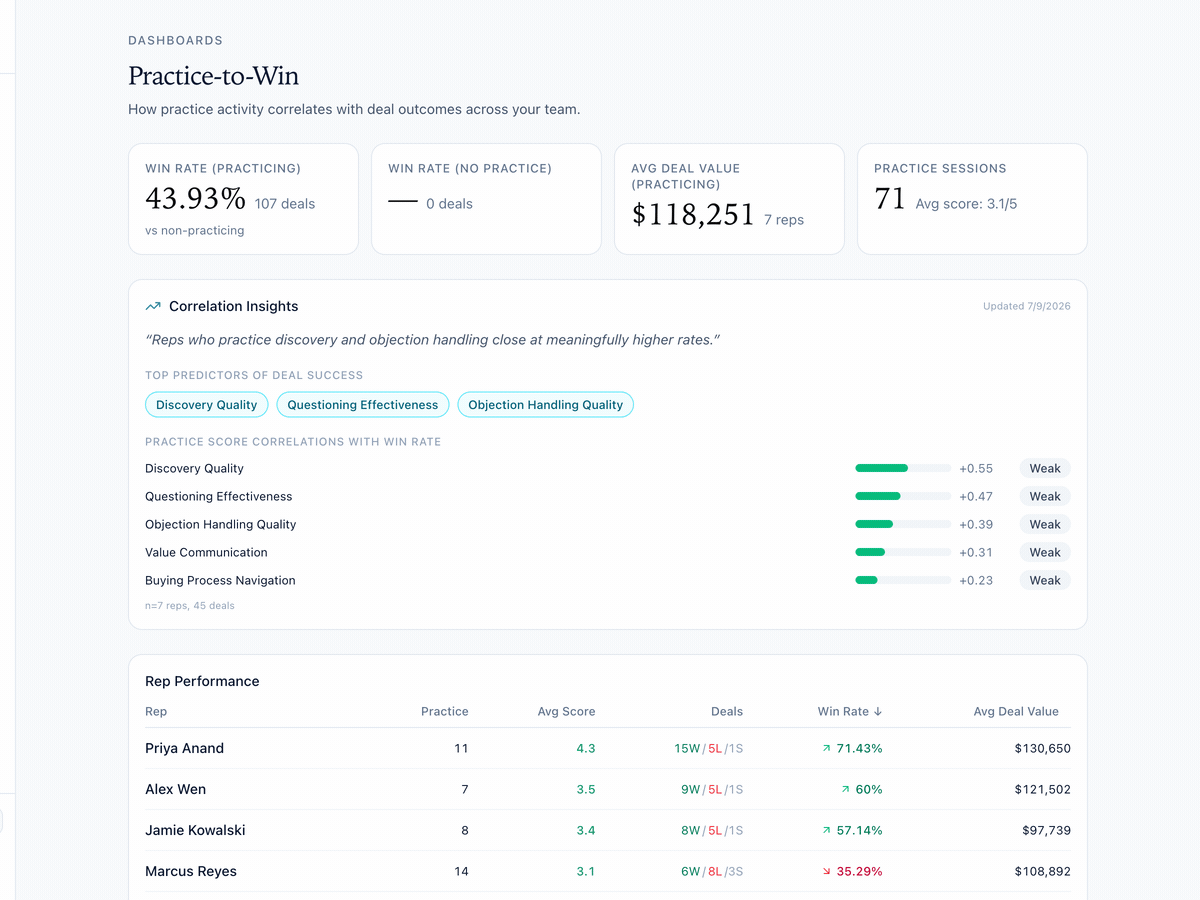
Task: Click the Weak badge for Questioning Effectiveness
Action: click(1045, 496)
